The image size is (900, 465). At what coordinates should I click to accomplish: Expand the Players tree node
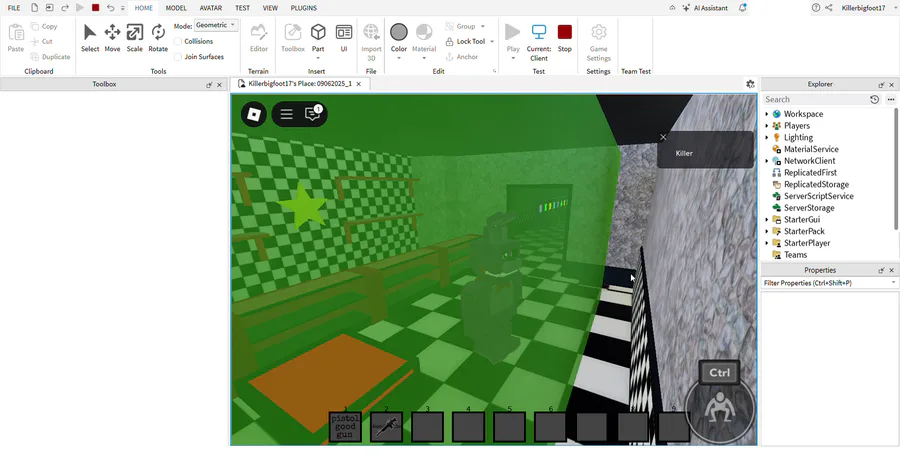pos(767,126)
